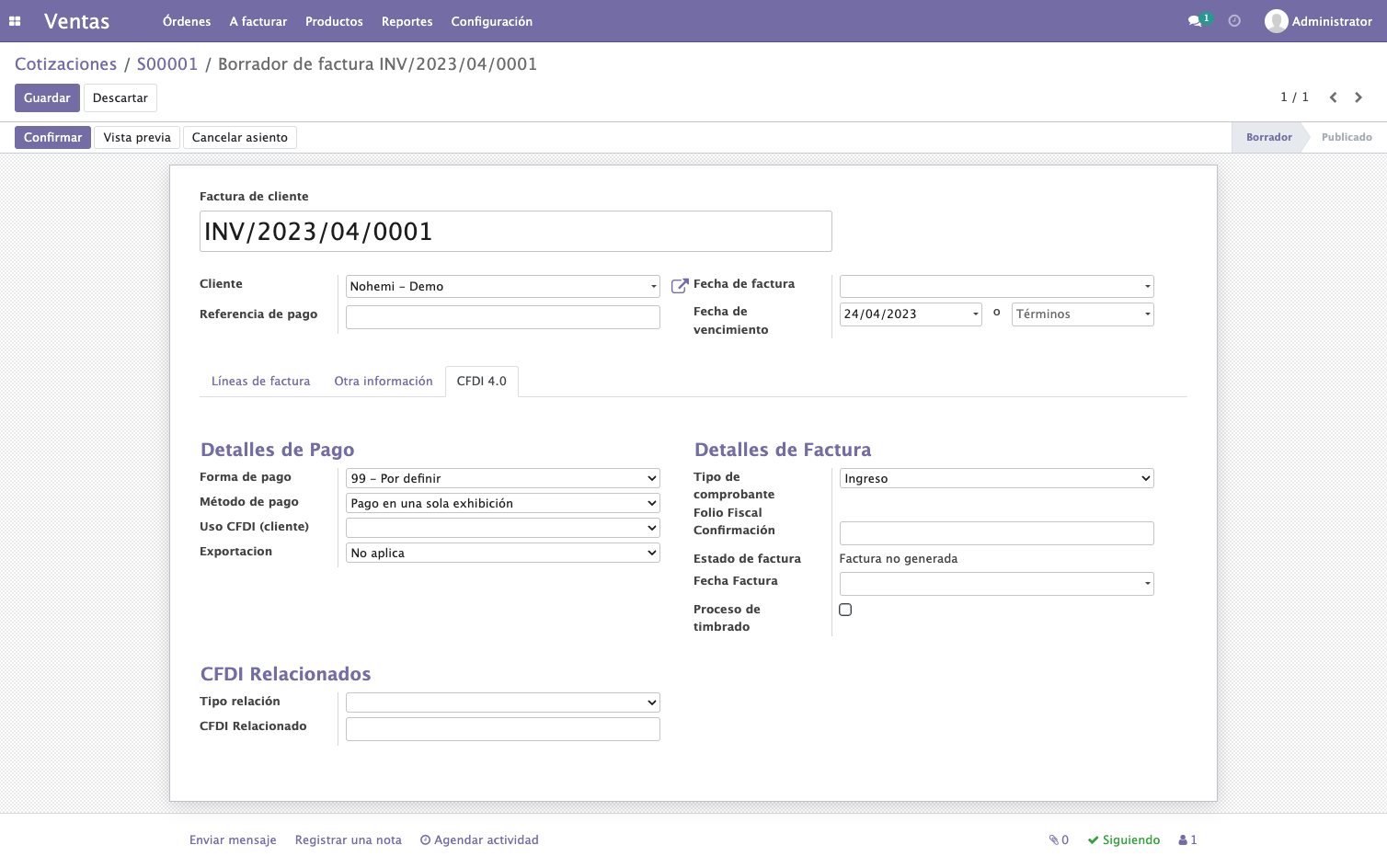Open the Tipo relación dropdown
Image resolution: width=1387 pixels, height=868 pixels.
click(x=503, y=702)
